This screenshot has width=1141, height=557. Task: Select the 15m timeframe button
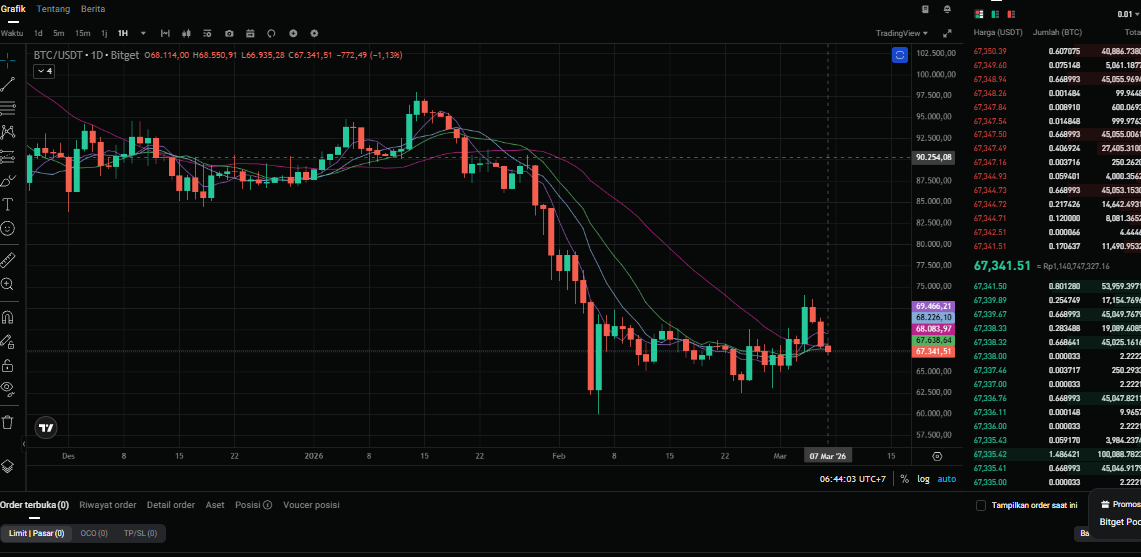coord(83,33)
